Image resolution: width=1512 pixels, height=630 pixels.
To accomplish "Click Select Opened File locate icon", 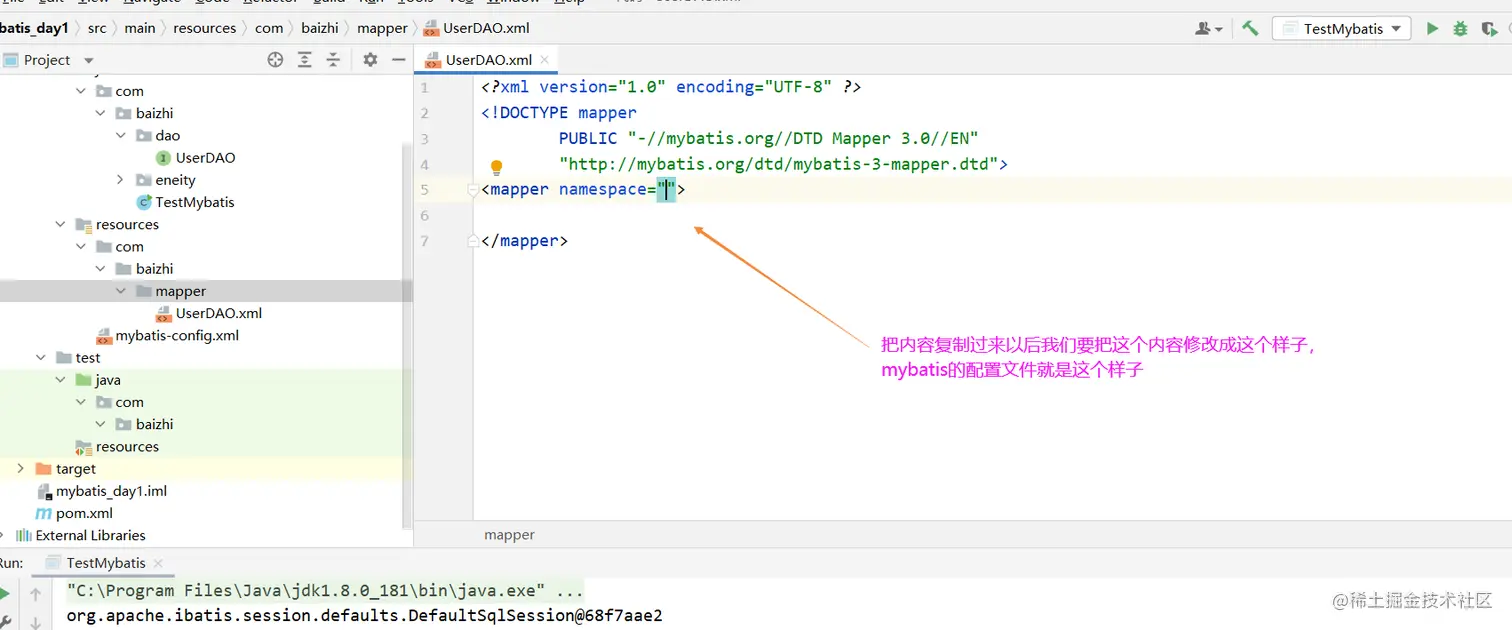I will [x=275, y=60].
